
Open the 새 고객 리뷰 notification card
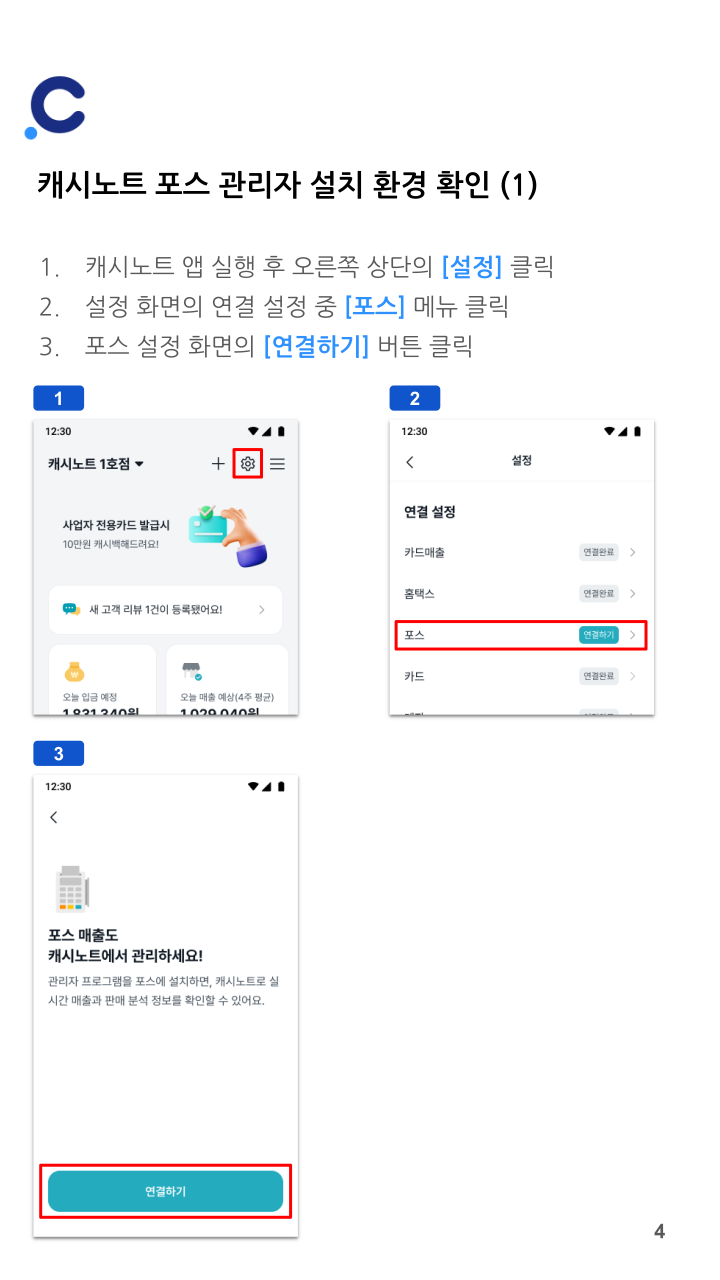165,609
